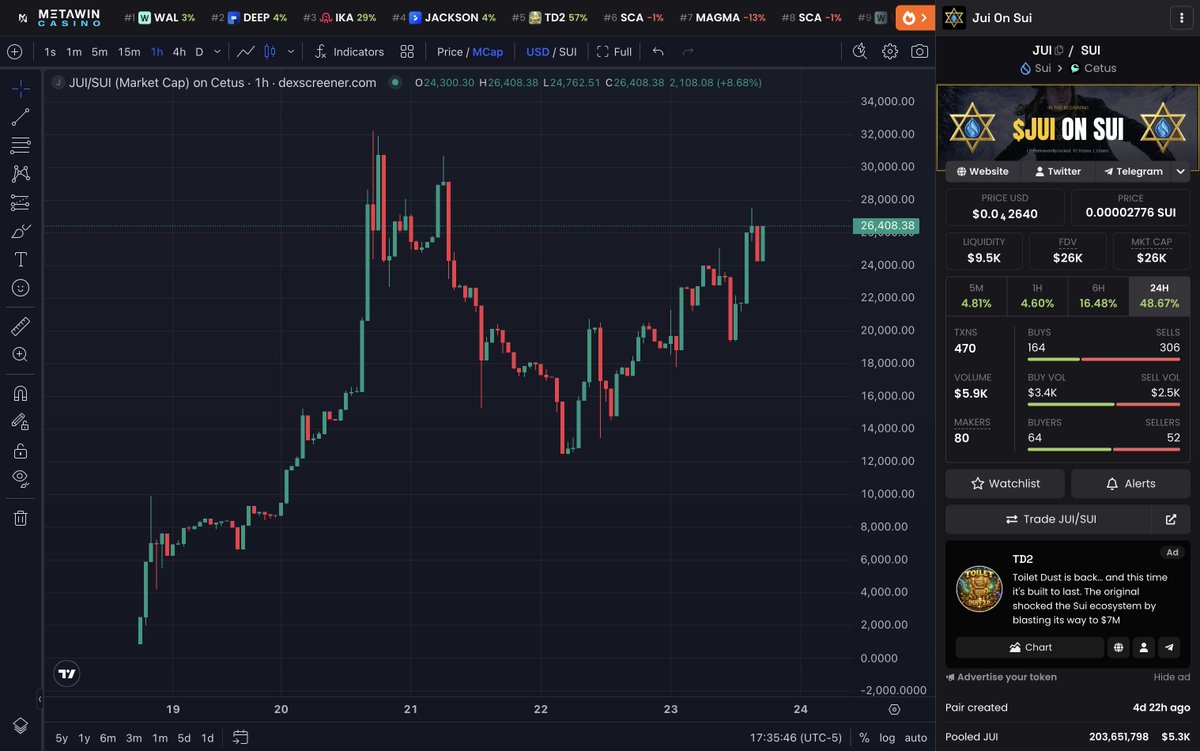Hide all drawings with eye icon
Viewport: 1200px width, 751px height.
click(x=20, y=478)
